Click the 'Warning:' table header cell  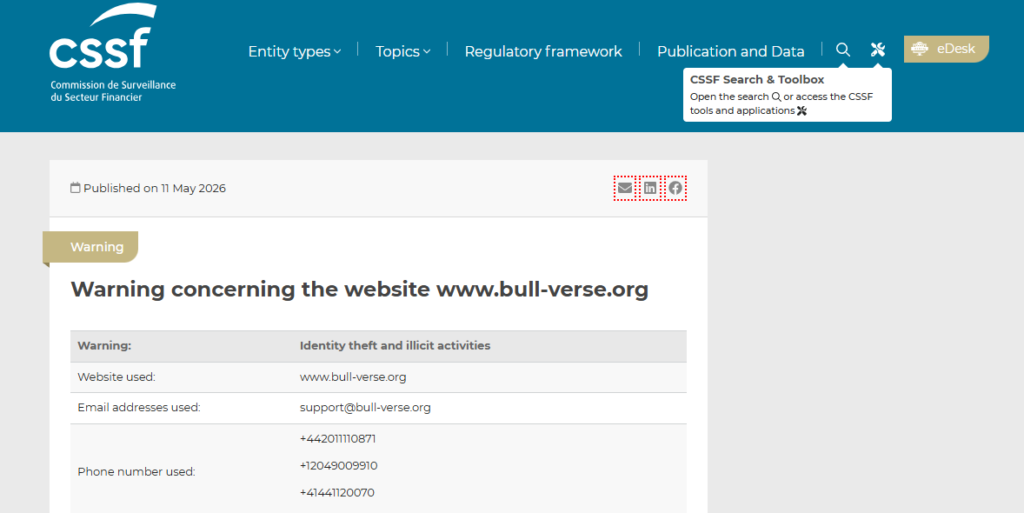click(x=104, y=346)
